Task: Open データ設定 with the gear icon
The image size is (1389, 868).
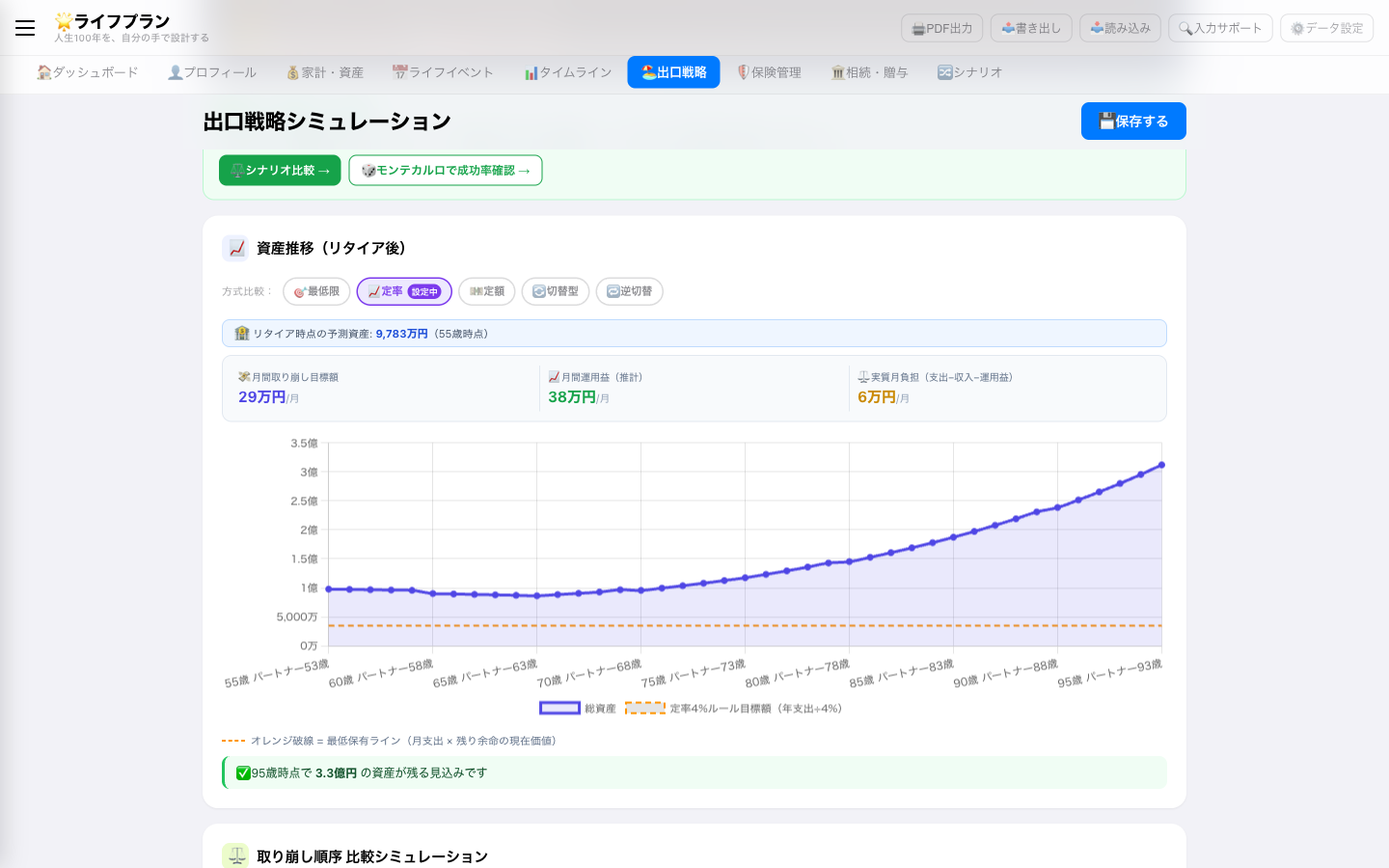Action: [x=1297, y=28]
